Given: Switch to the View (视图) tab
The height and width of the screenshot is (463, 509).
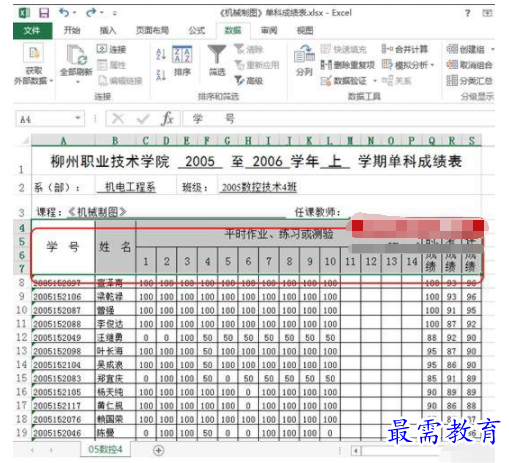Looking at the screenshot, I should [x=305, y=31].
